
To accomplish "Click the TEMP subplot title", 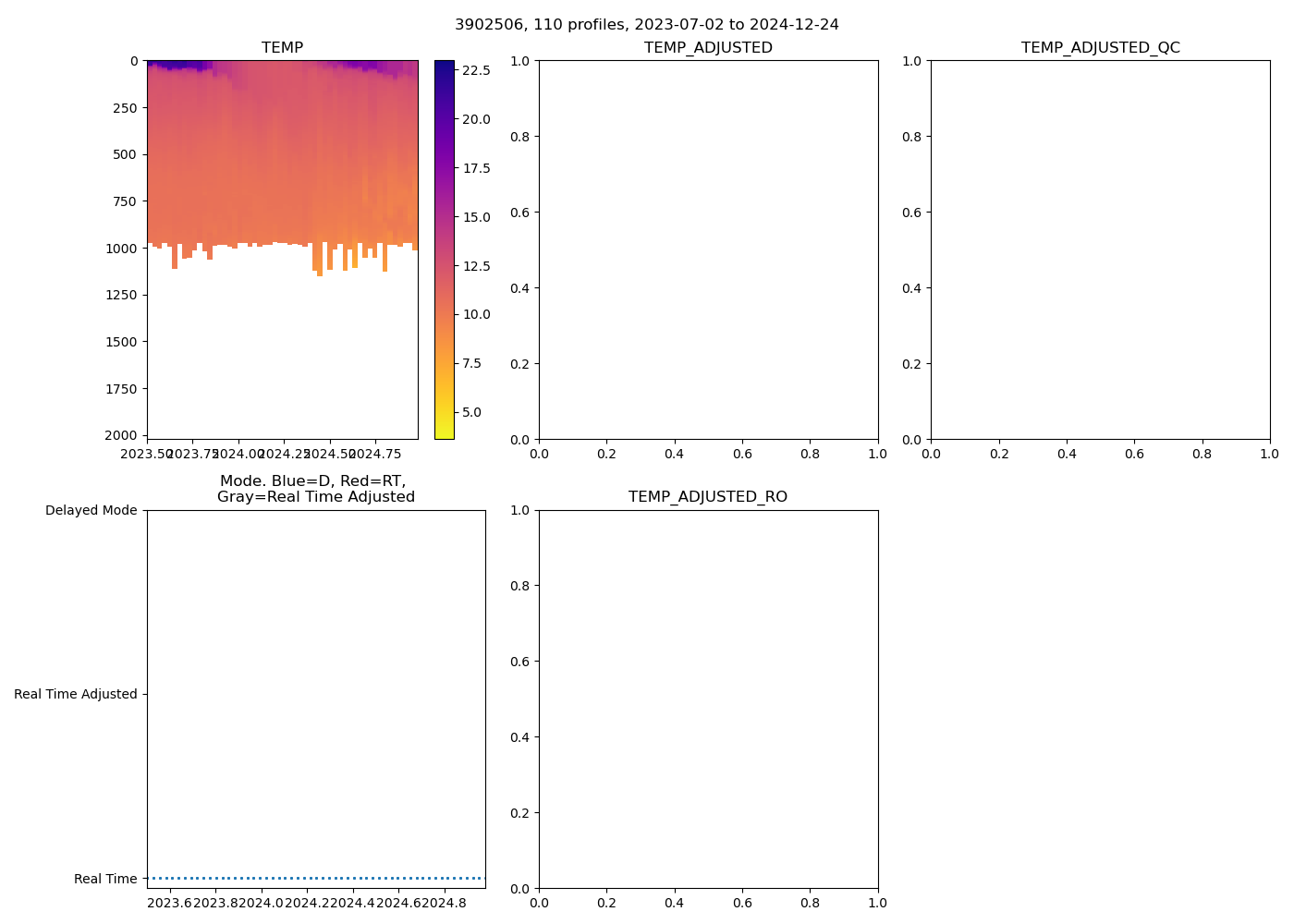I will (282, 48).
